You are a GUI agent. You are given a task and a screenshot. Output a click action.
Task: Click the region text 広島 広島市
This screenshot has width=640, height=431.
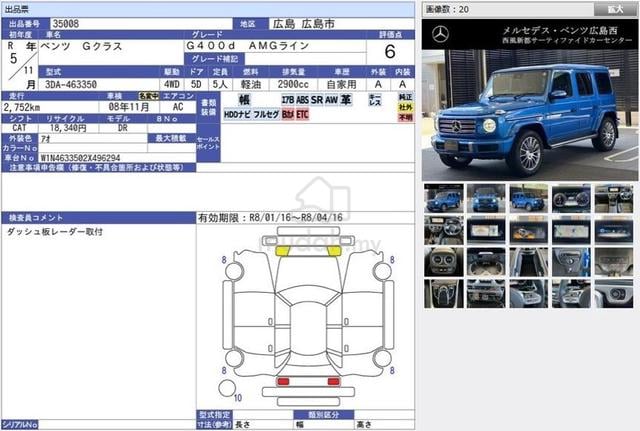pyautogui.click(x=304, y=24)
